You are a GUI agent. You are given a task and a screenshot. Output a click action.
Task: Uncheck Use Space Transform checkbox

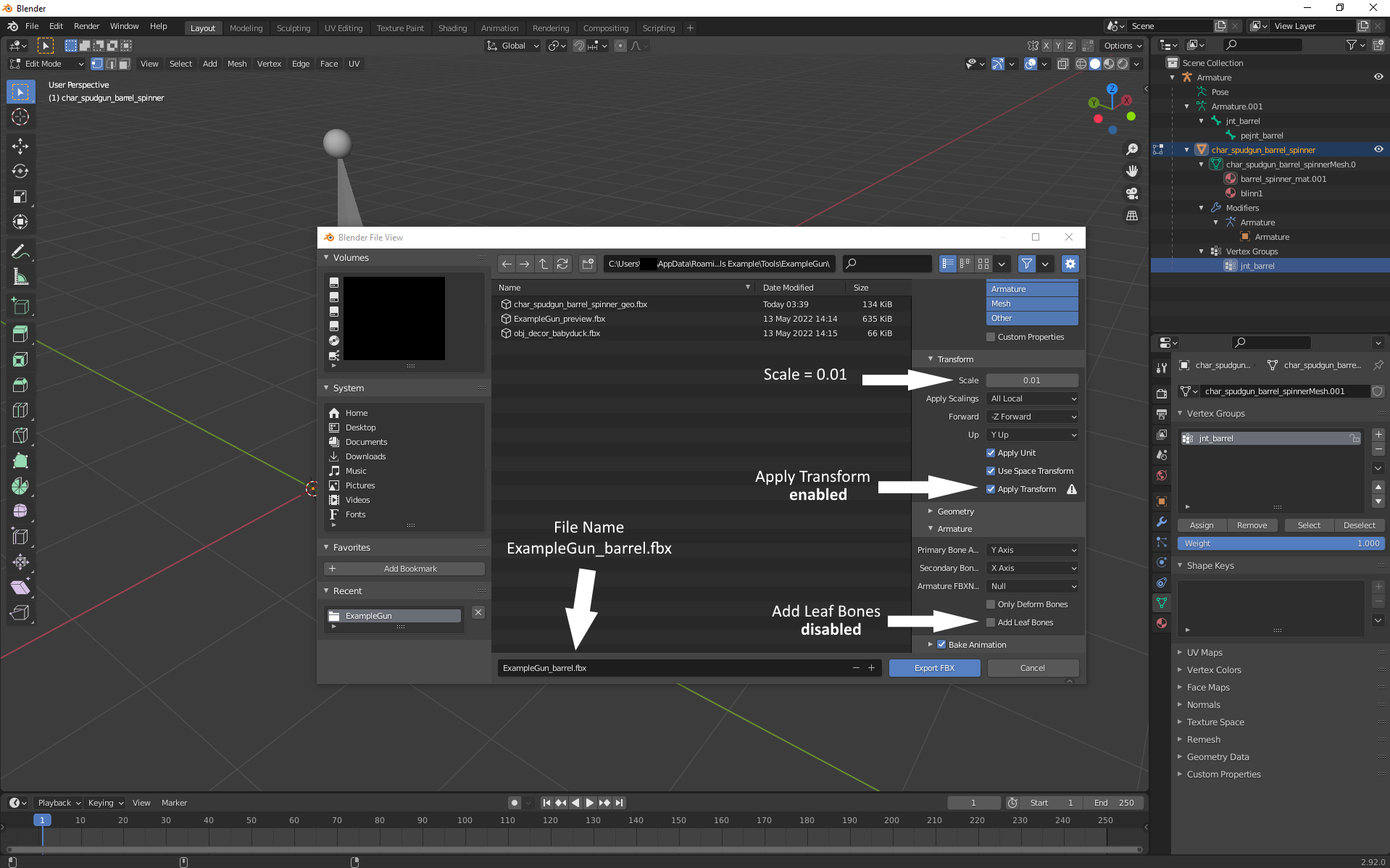click(991, 471)
